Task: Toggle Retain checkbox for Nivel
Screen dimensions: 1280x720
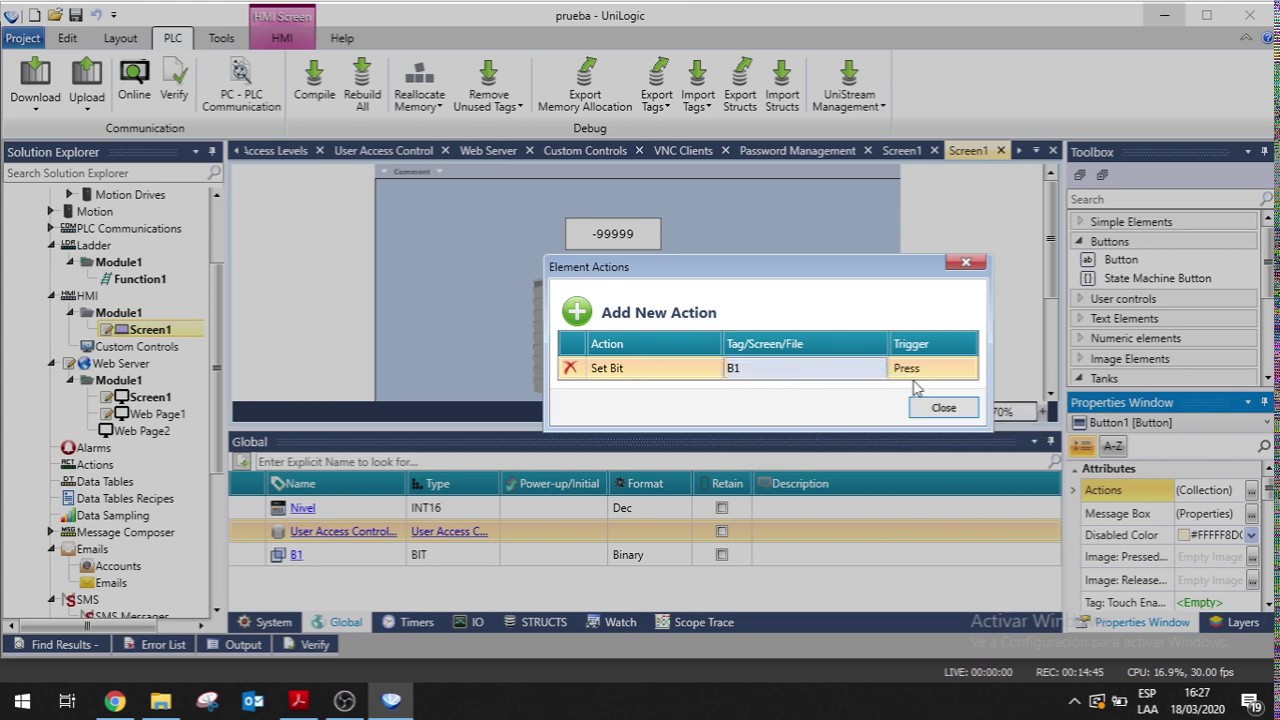Action: [x=722, y=508]
